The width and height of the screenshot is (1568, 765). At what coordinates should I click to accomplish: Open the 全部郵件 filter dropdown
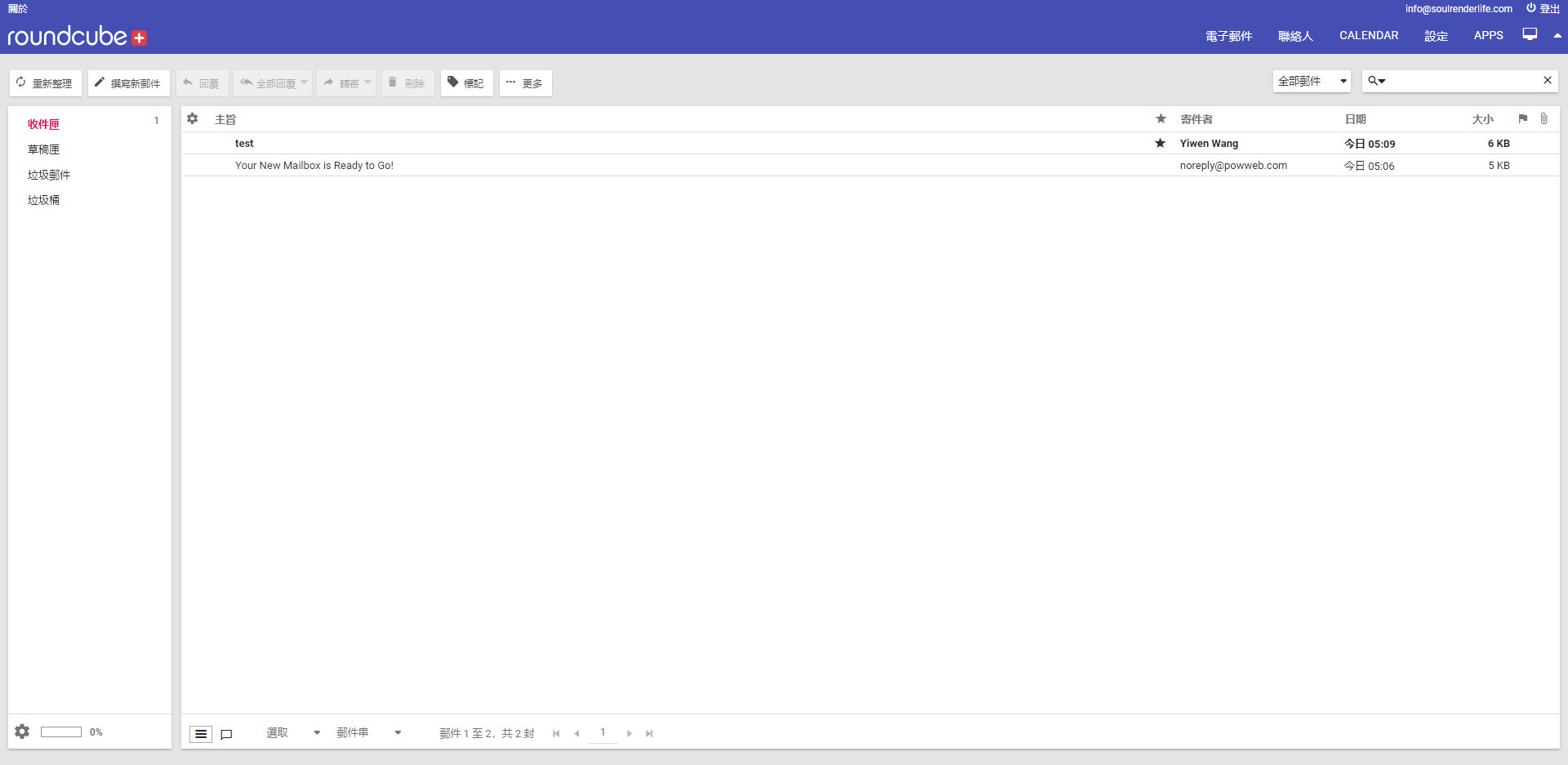[x=1312, y=82]
